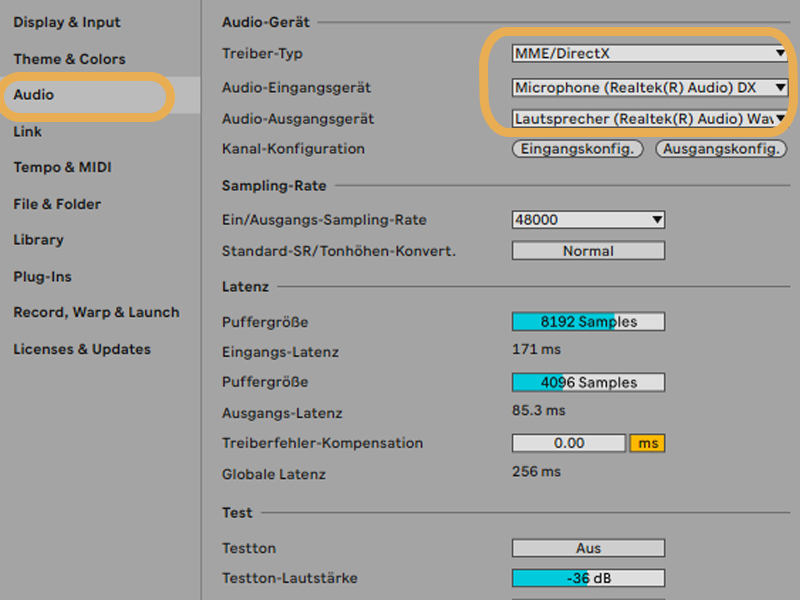Select the Treiberfehler-Kompensation 0.00 field
The width and height of the screenshot is (800, 600).
tap(569, 443)
